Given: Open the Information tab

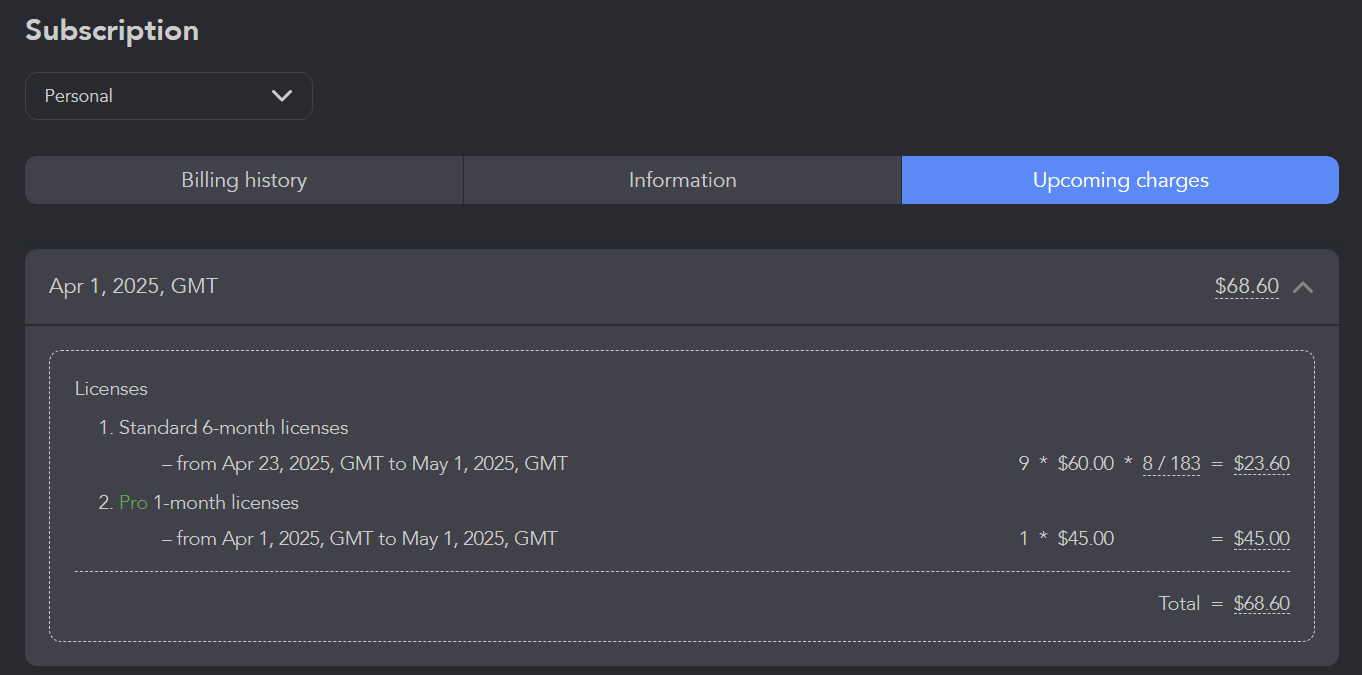Looking at the screenshot, I should tap(682, 180).
